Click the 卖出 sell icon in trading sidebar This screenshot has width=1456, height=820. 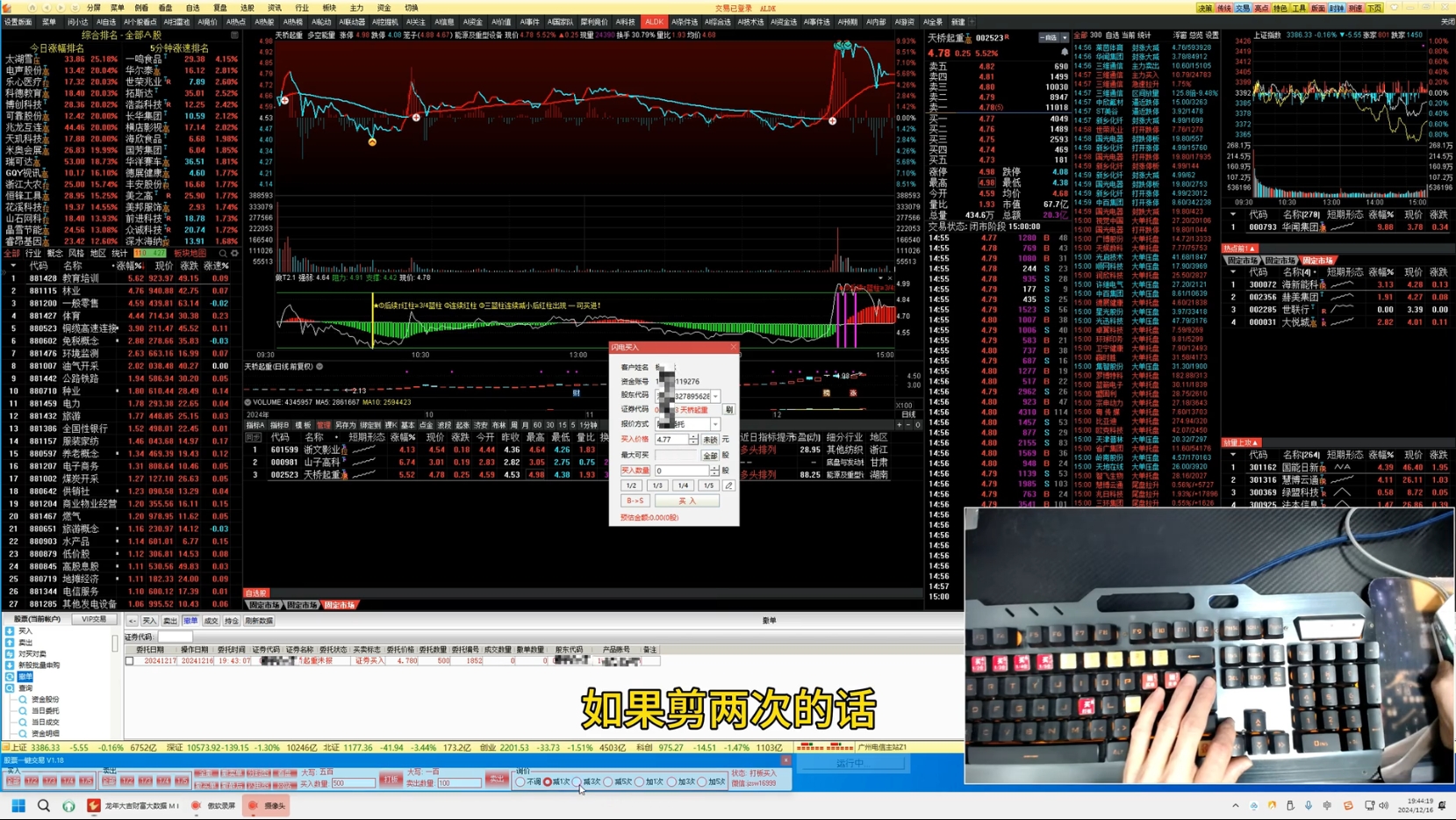(10, 643)
